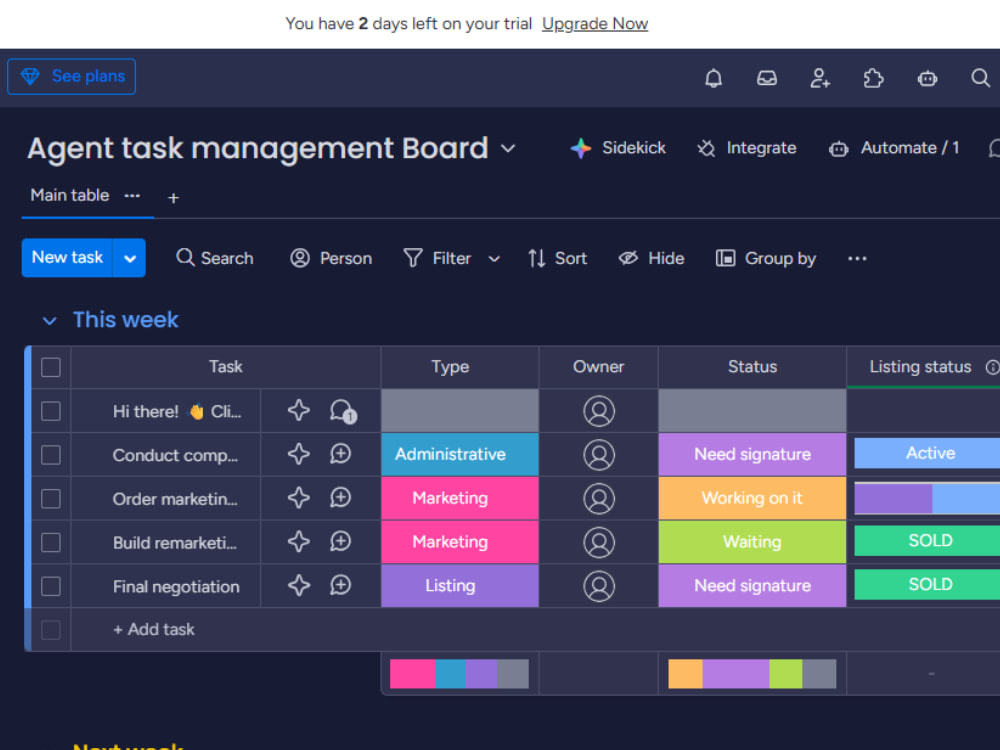Filter by Person
The height and width of the screenshot is (750, 1000).
point(331,258)
